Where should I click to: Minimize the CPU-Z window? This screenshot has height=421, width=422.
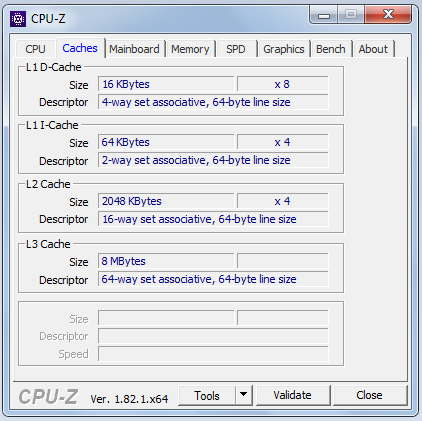[324, 15]
